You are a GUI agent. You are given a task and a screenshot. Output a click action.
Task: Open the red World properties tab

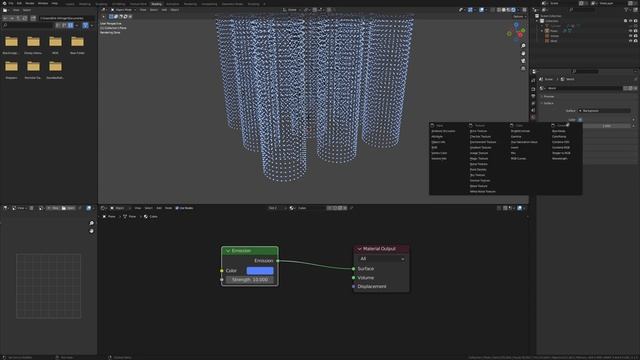(533, 117)
